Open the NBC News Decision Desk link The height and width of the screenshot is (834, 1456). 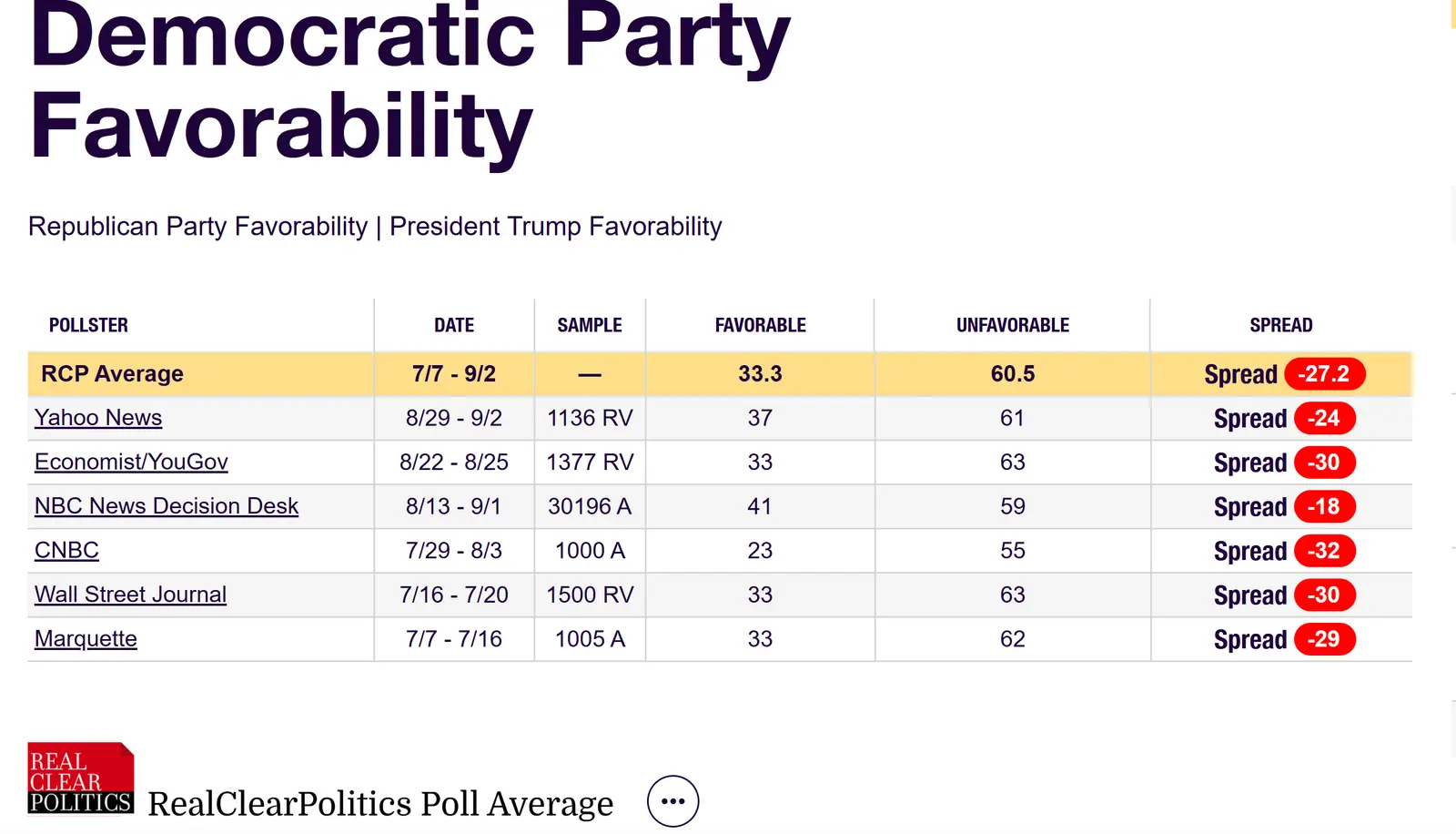[167, 506]
